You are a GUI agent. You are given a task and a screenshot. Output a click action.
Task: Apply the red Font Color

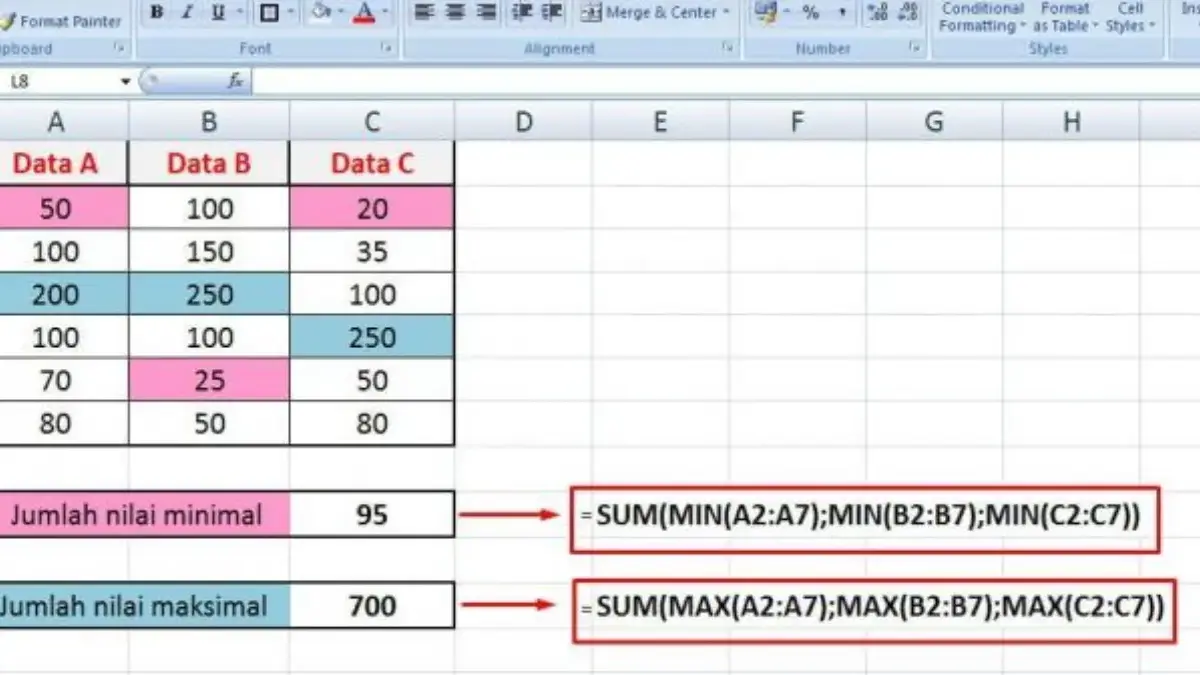364,12
